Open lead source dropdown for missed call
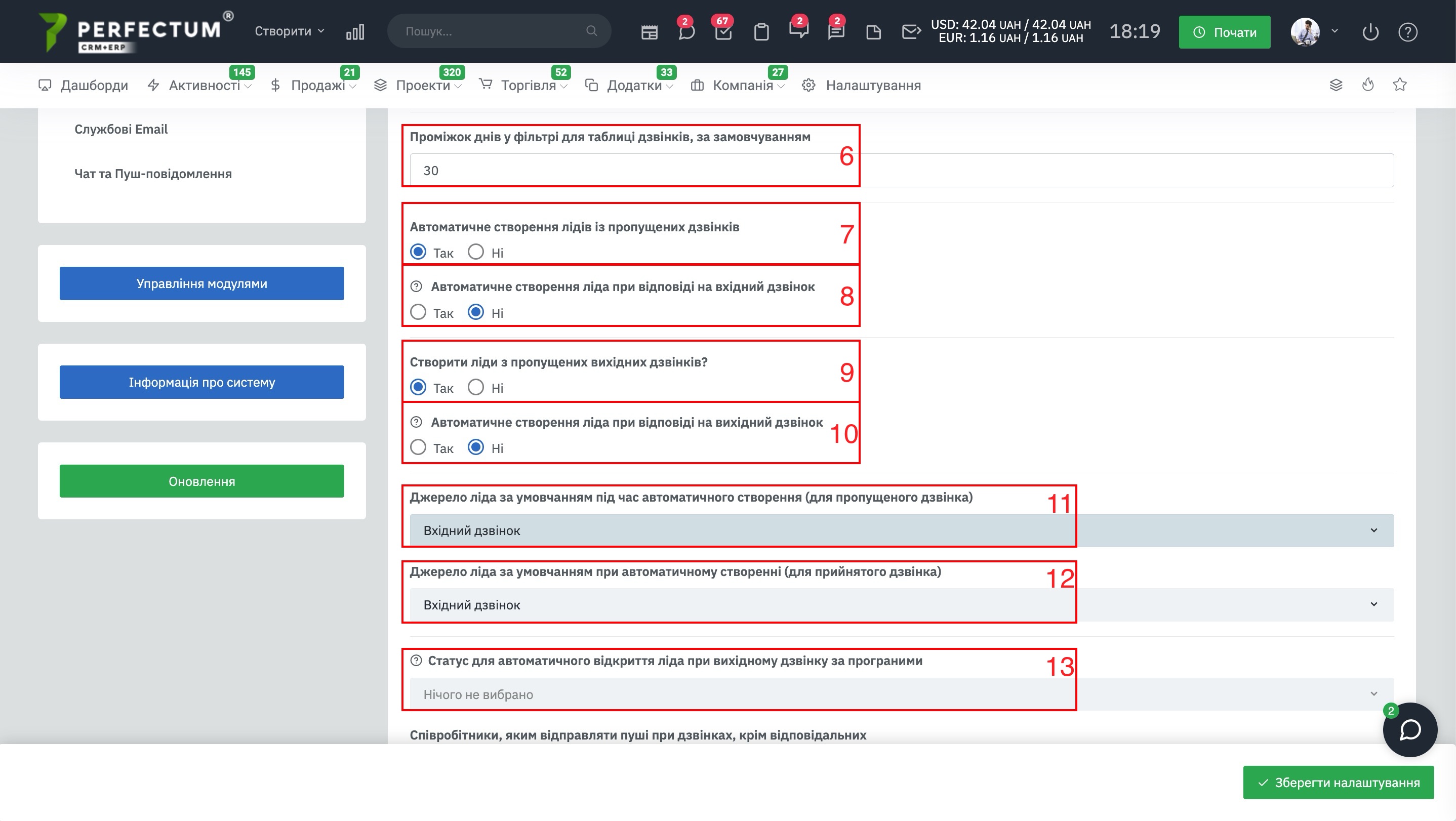The image size is (1456, 821). 901,530
